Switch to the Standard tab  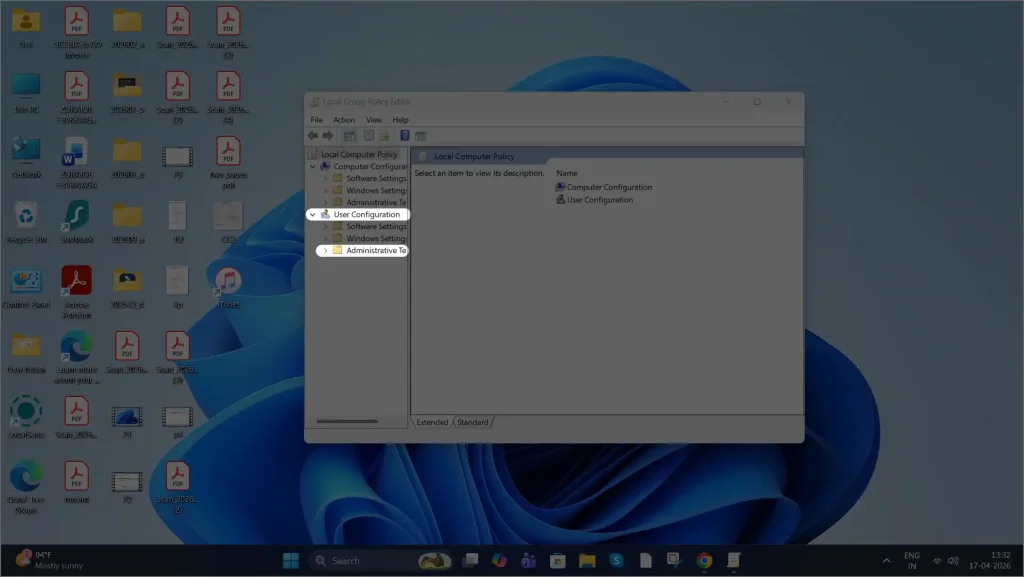point(473,422)
